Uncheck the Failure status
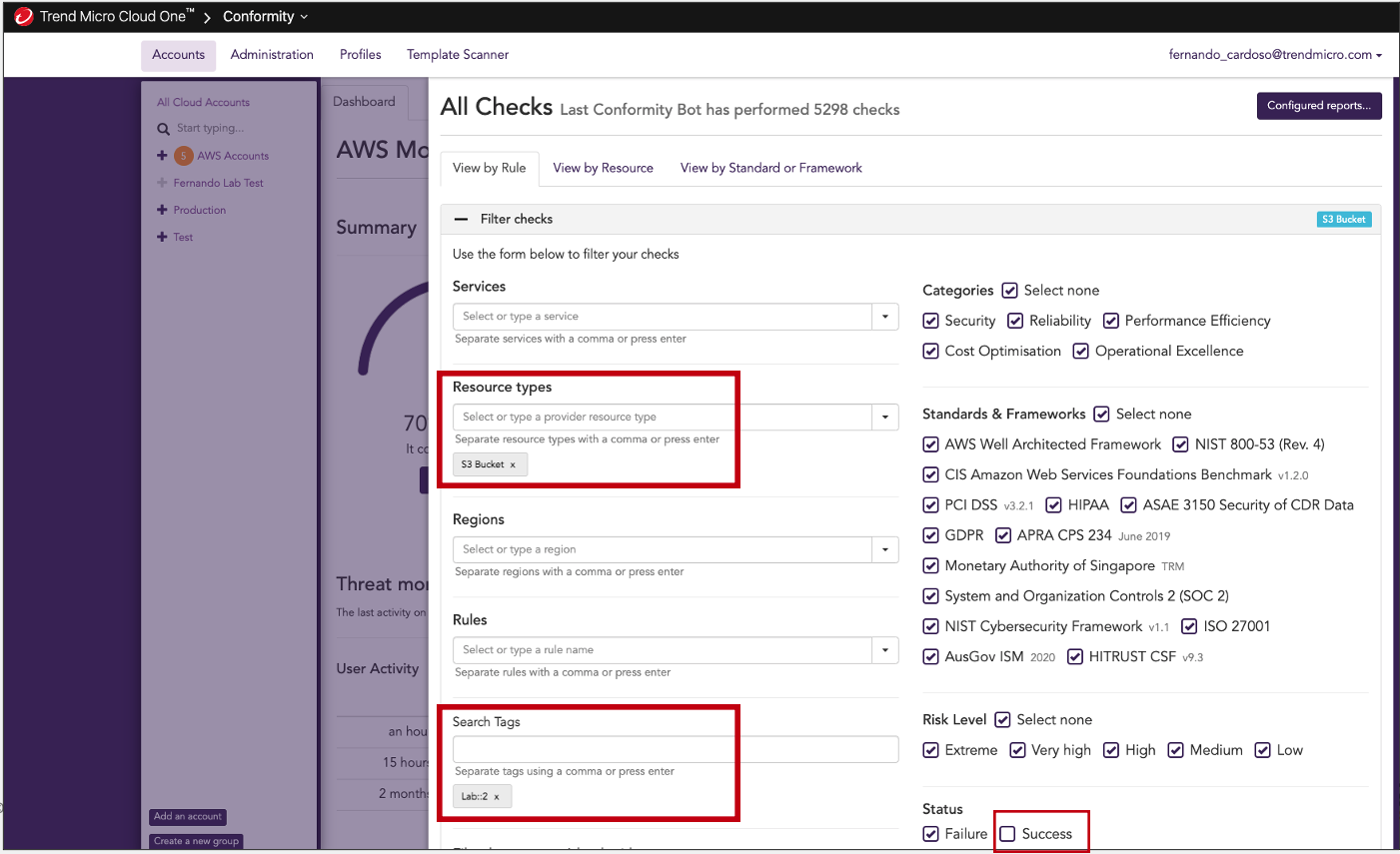Screen dimensions: 1400x854 [x=931, y=834]
